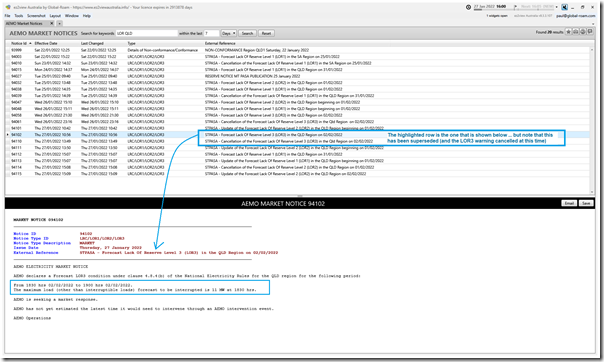This screenshot has height=362, width=604.
Task: Select notice row 94003
Action: click(x=297, y=57)
